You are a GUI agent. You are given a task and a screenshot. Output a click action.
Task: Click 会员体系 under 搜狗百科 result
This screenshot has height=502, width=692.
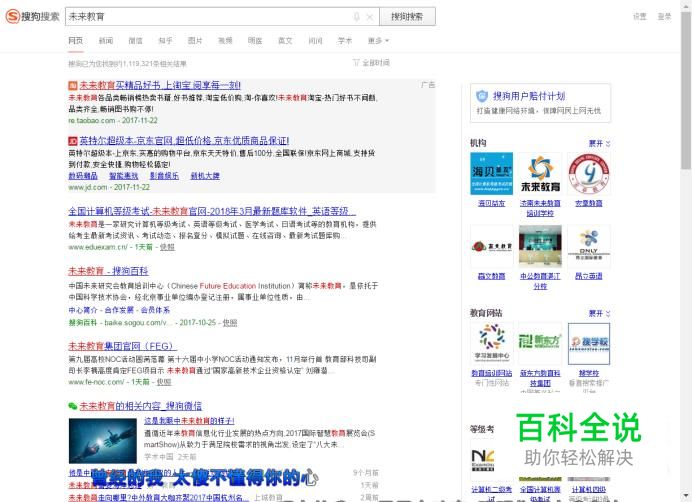click(x=155, y=310)
